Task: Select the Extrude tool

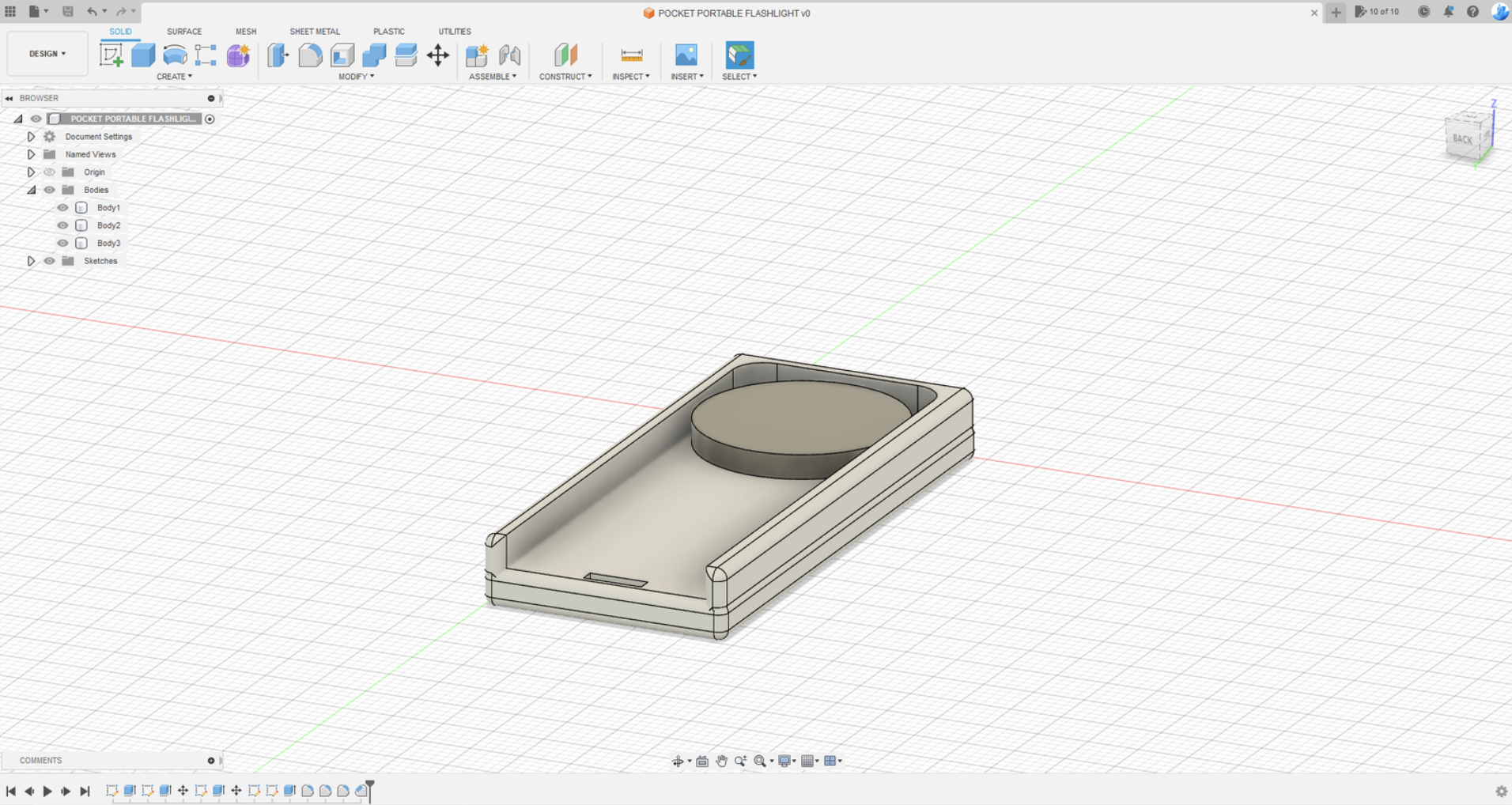Action: [x=143, y=55]
